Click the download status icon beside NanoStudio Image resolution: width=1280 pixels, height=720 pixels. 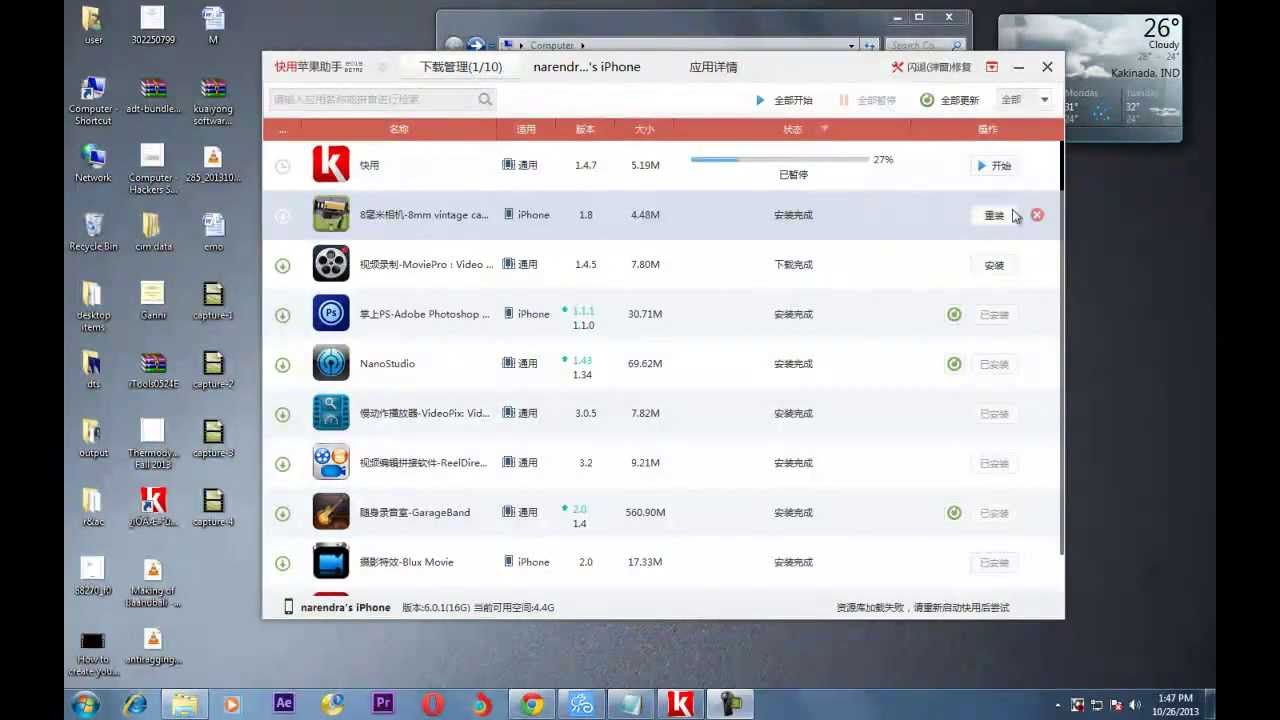click(x=283, y=364)
